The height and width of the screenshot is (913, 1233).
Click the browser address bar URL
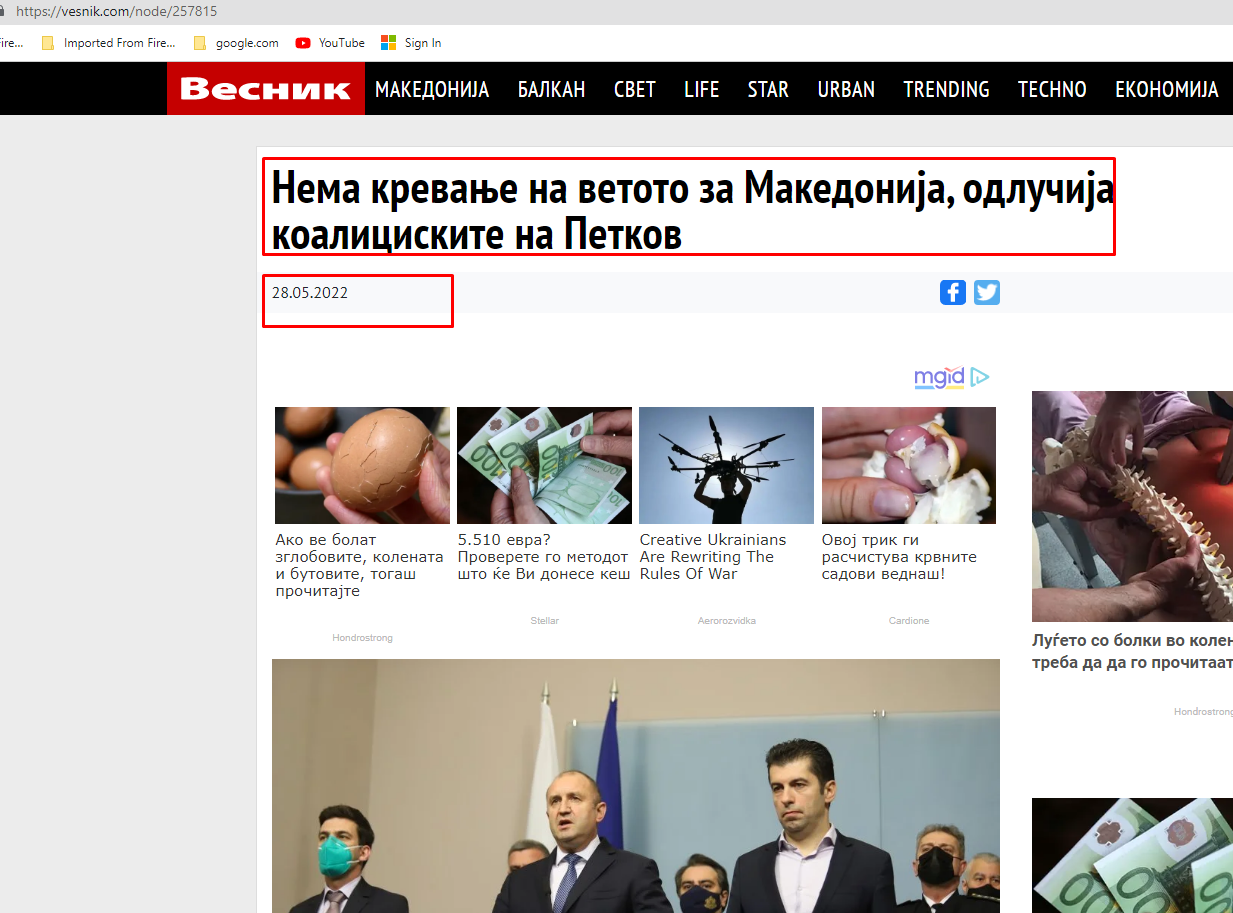click(116, 11)
